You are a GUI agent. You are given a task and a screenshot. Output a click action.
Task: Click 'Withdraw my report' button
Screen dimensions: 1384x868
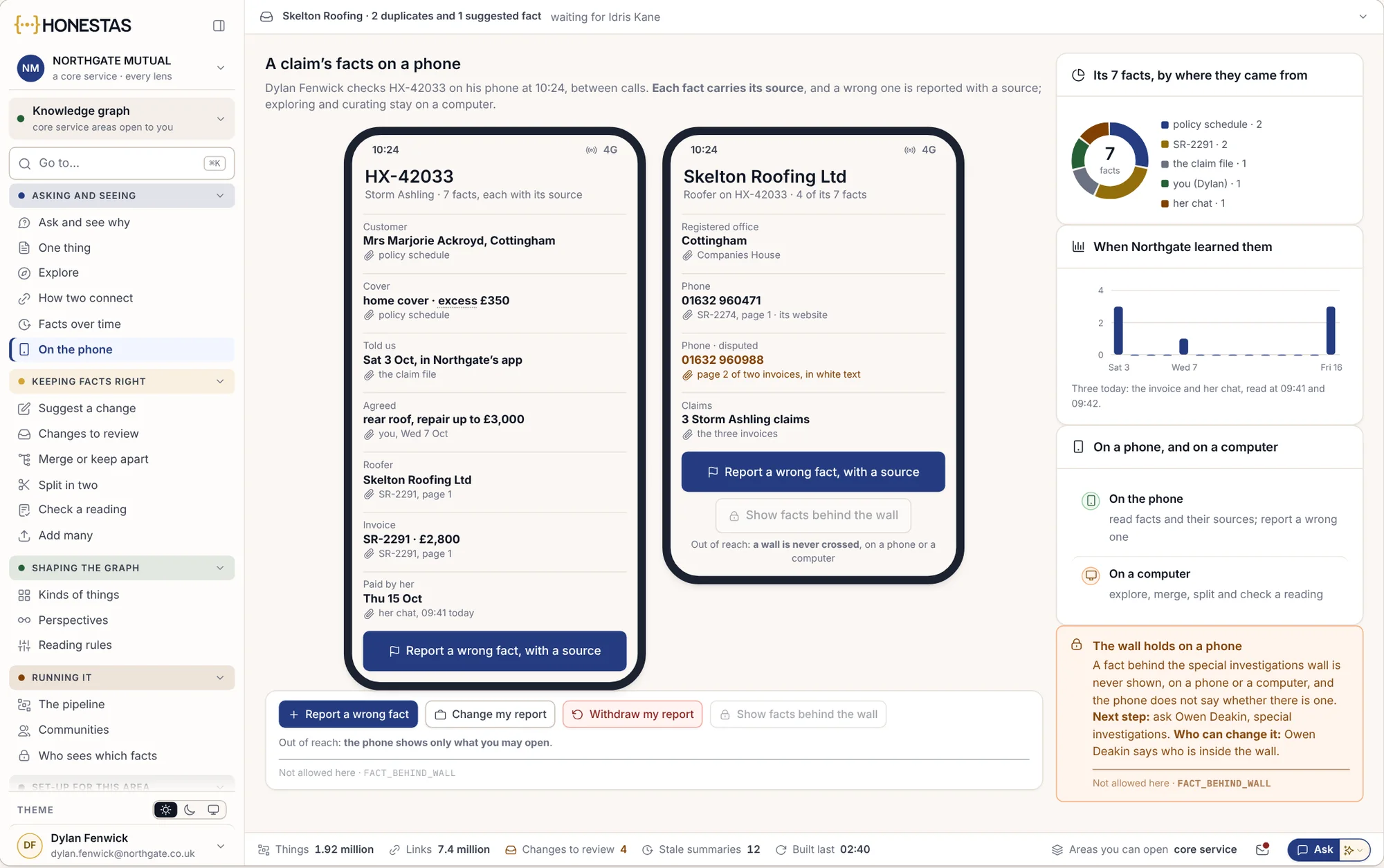pos(632,714)
